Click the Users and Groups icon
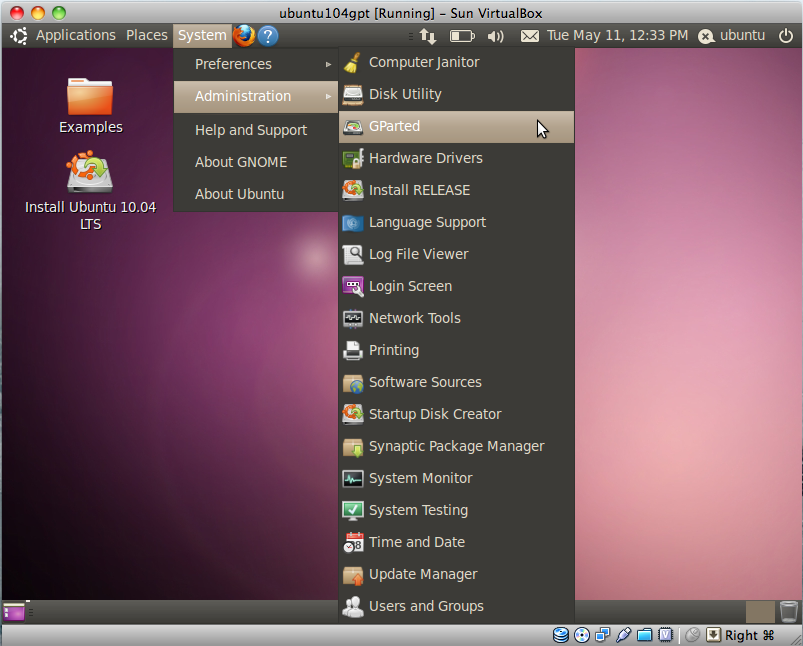This screenshot has width=803, height=646. click(x=353, y=607)
